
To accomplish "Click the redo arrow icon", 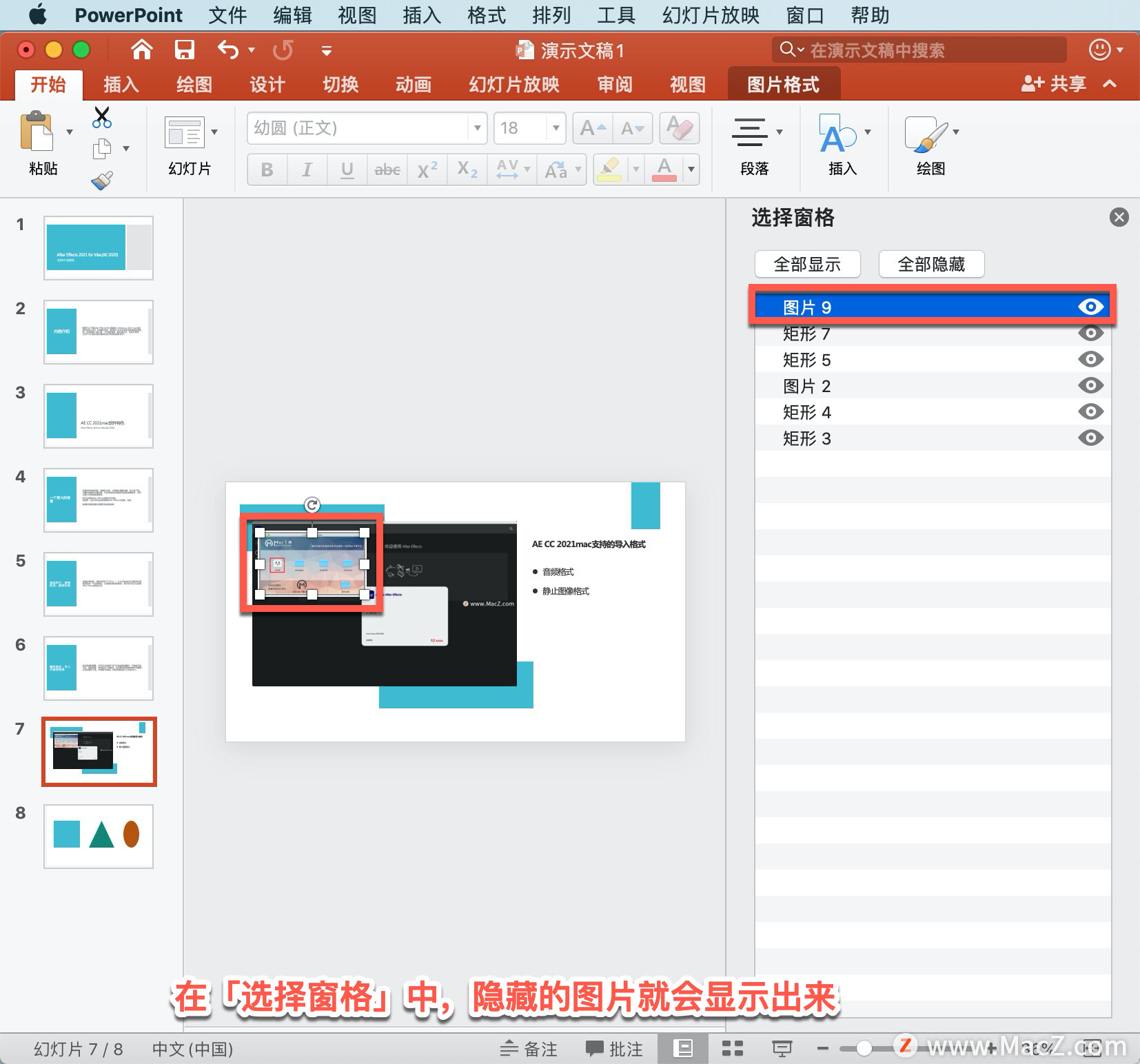I will [283, 50].
